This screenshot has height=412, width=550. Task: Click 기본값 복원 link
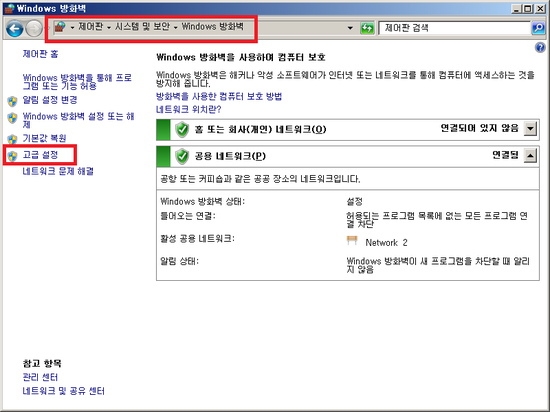pos(44,138)
